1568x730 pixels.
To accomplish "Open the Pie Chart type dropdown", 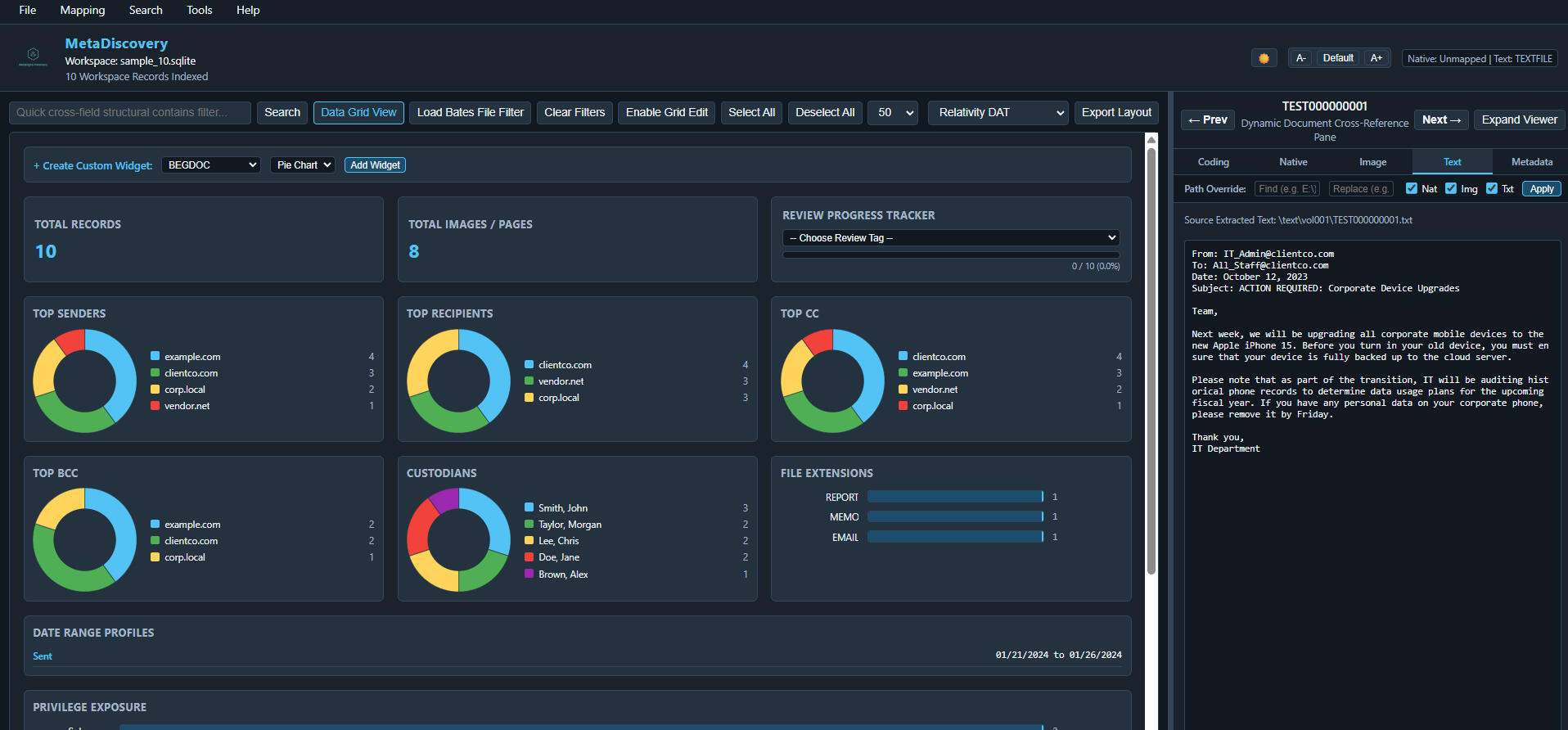I will click(x=302, y=165).
